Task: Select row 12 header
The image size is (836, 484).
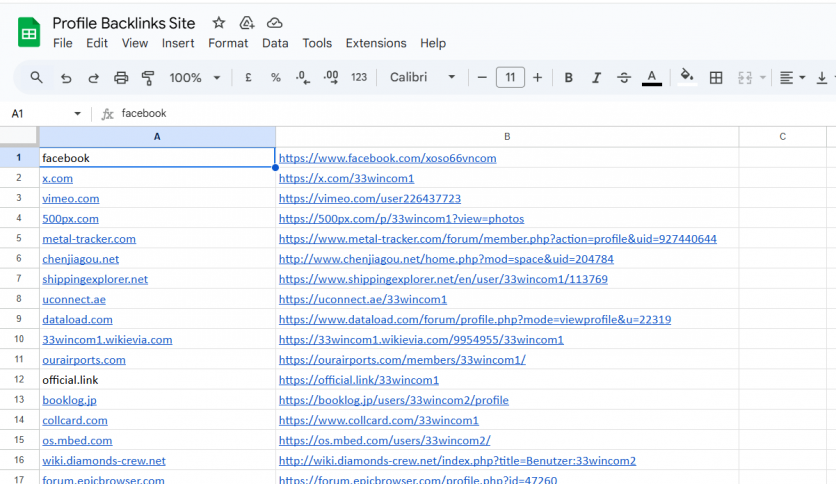Action: [x=19, y=380]
